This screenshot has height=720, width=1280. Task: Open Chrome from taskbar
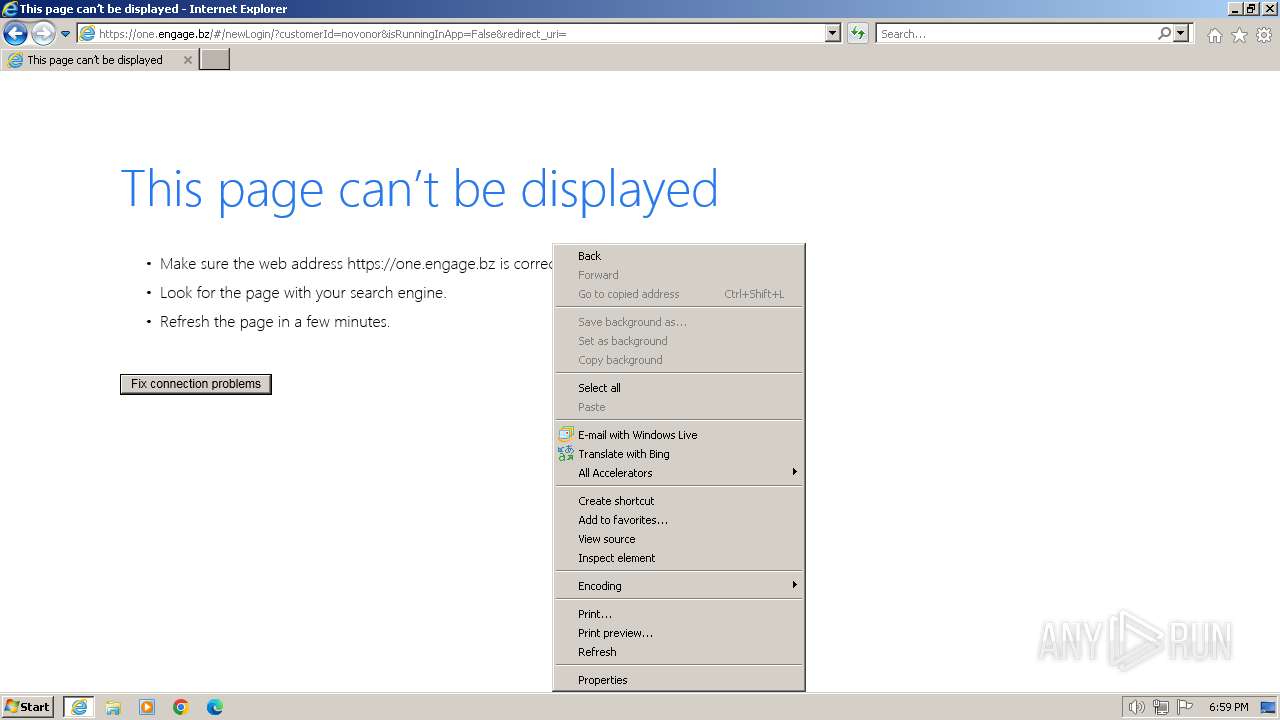tap(181, 707)
